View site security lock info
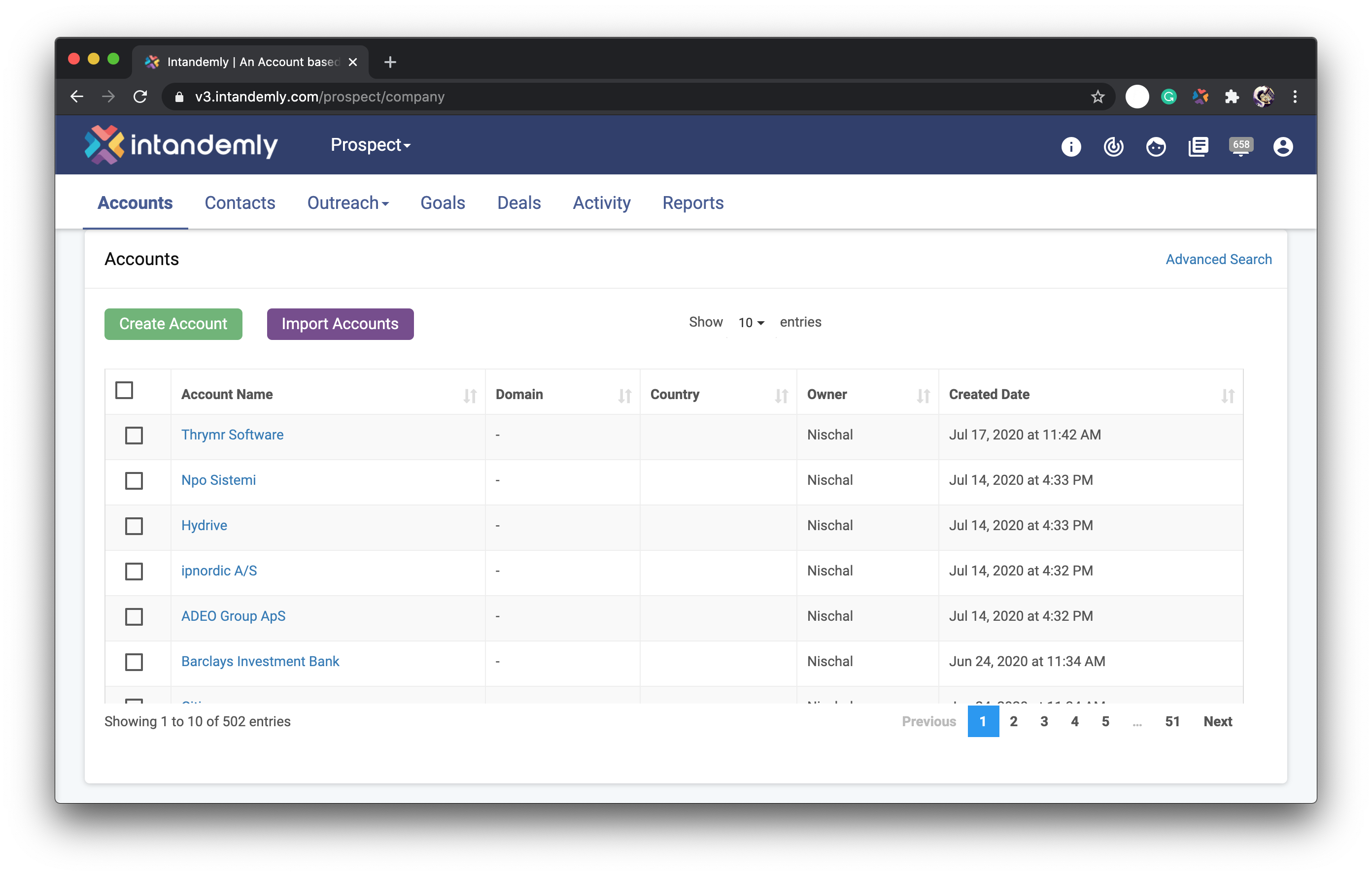 [x=179, y=97]
